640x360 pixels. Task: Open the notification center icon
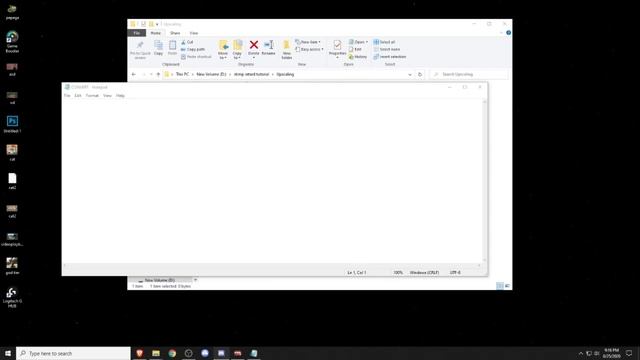(x=629, y=353)
